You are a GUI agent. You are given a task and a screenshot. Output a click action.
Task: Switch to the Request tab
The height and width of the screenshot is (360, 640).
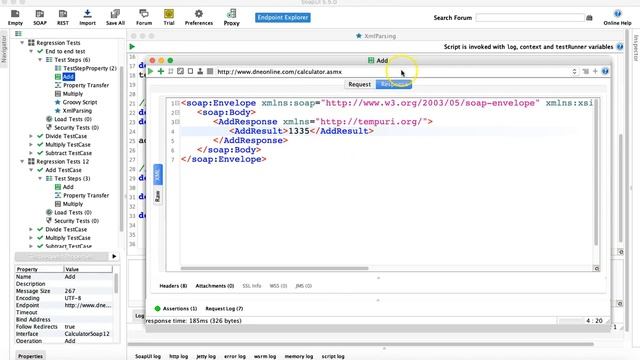click(x=360, y=84)
